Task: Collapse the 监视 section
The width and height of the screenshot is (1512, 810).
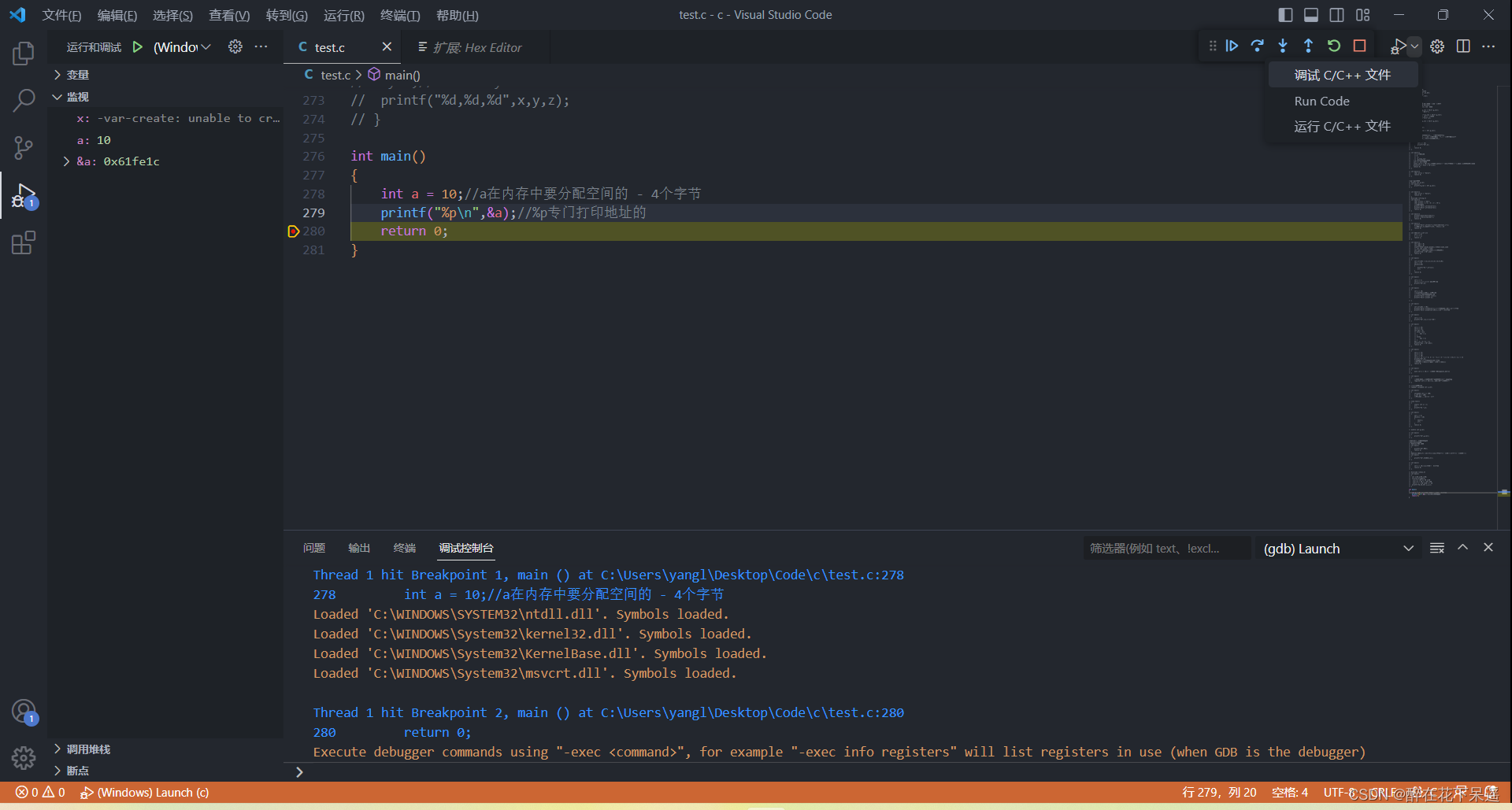Action: tap(165, 97)
